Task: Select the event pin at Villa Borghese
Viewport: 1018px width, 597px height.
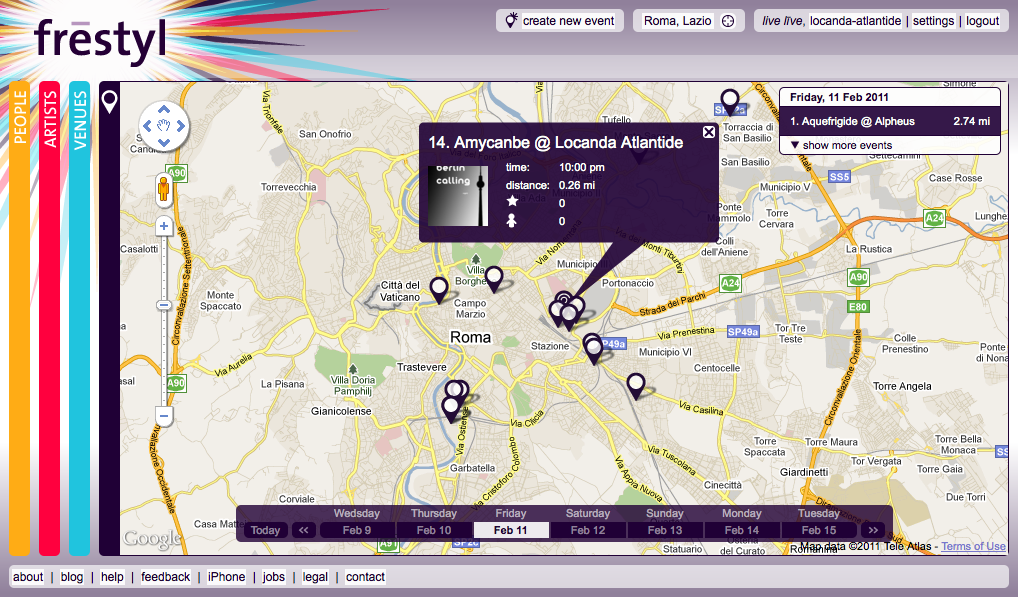Action: [x=494, y=279]
